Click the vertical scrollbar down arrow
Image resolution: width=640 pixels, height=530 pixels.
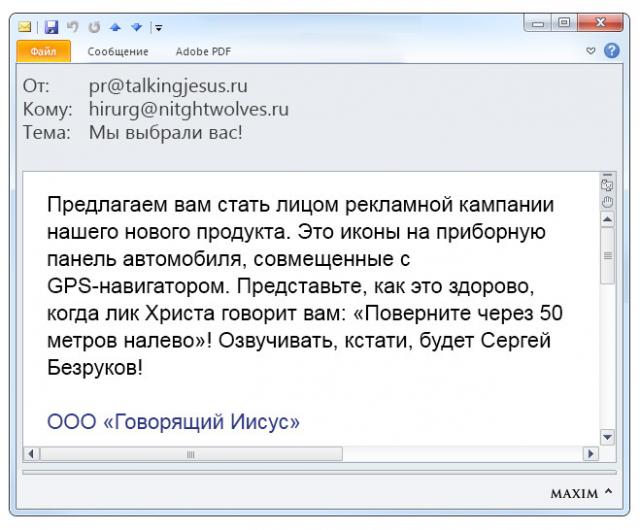607,437
